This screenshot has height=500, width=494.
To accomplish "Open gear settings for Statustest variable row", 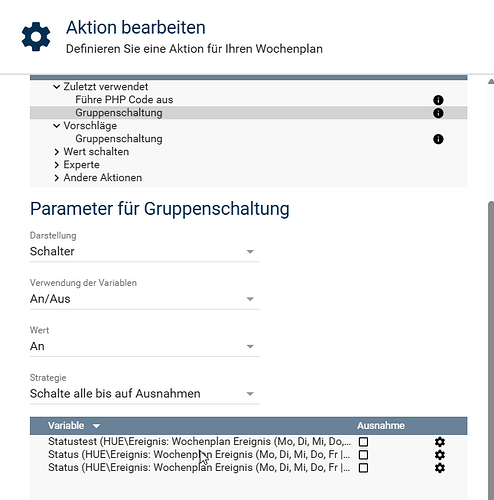I will point(440,442).
